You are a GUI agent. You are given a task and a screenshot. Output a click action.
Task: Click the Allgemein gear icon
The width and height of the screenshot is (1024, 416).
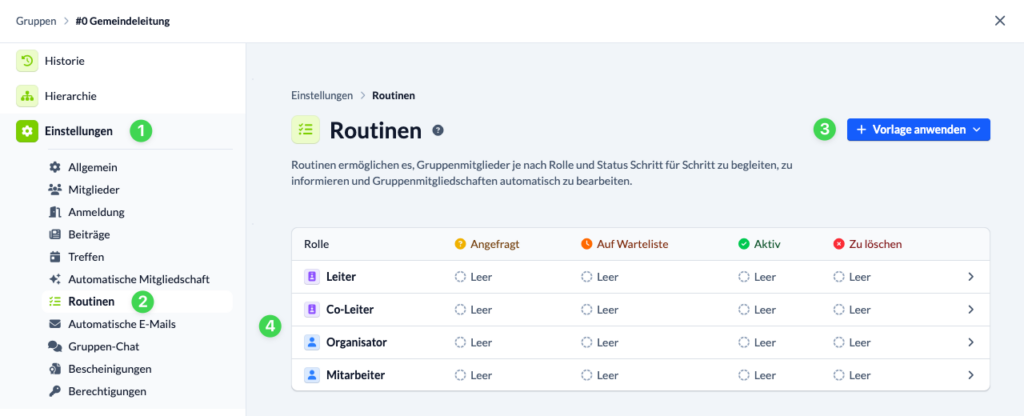(55, 167)
